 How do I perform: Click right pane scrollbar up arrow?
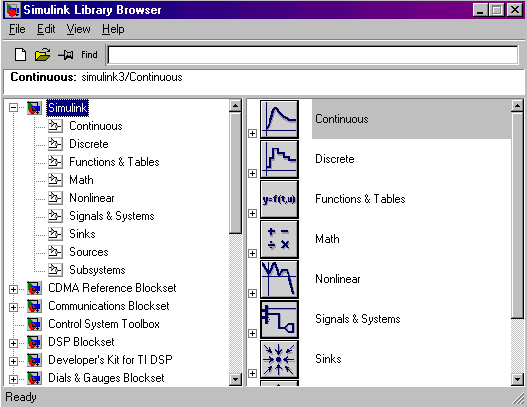[517, 106]
